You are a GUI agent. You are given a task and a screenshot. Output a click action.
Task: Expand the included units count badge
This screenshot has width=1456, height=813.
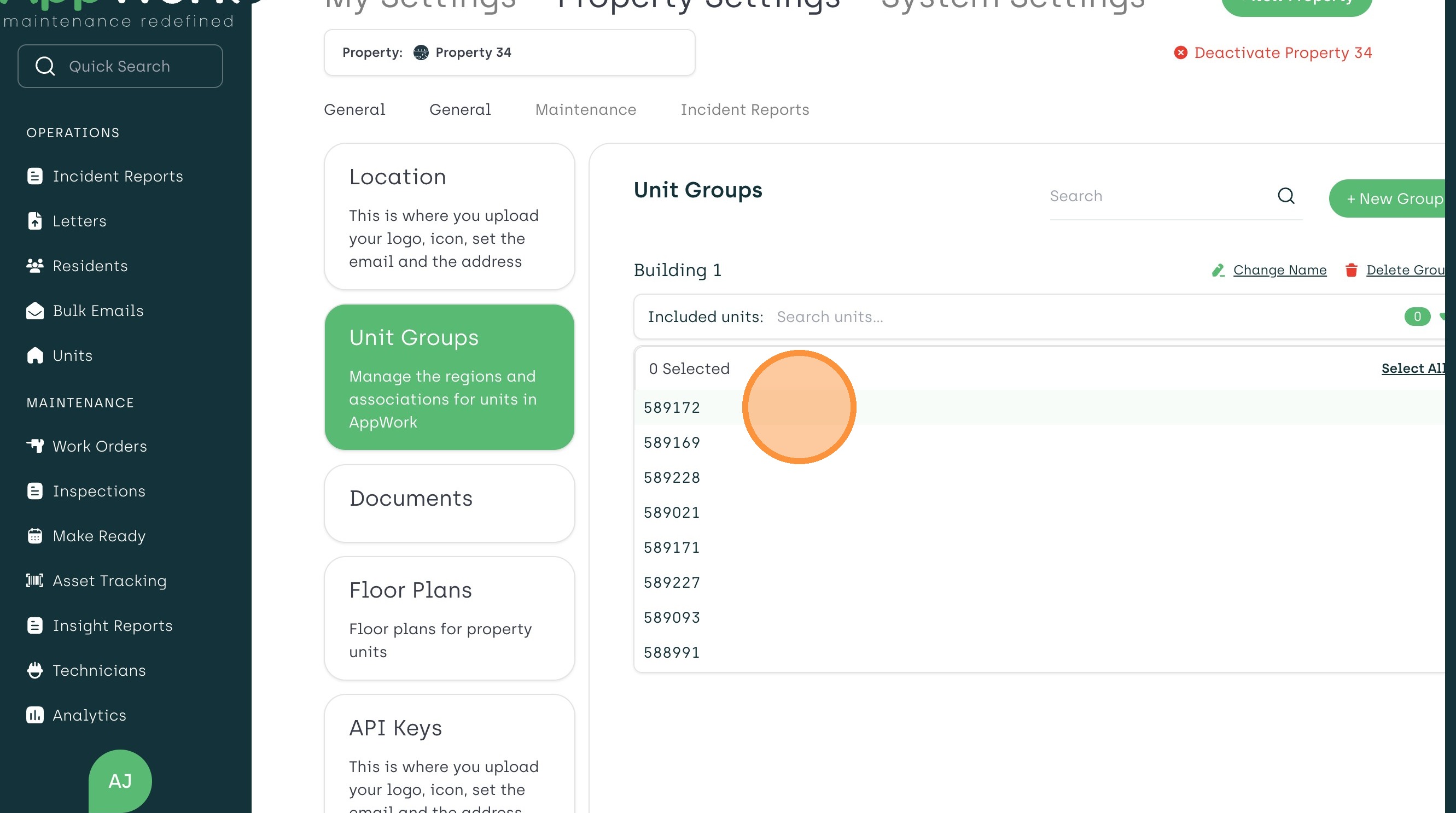[x=1417, y=317]
